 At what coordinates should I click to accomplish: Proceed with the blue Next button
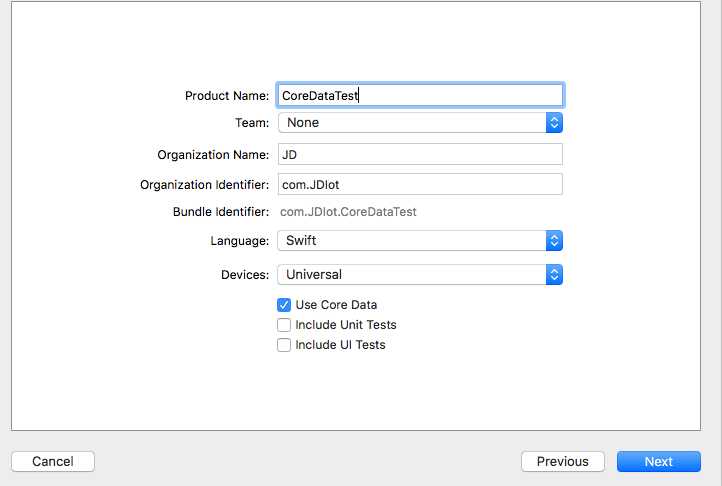[658, 461]
